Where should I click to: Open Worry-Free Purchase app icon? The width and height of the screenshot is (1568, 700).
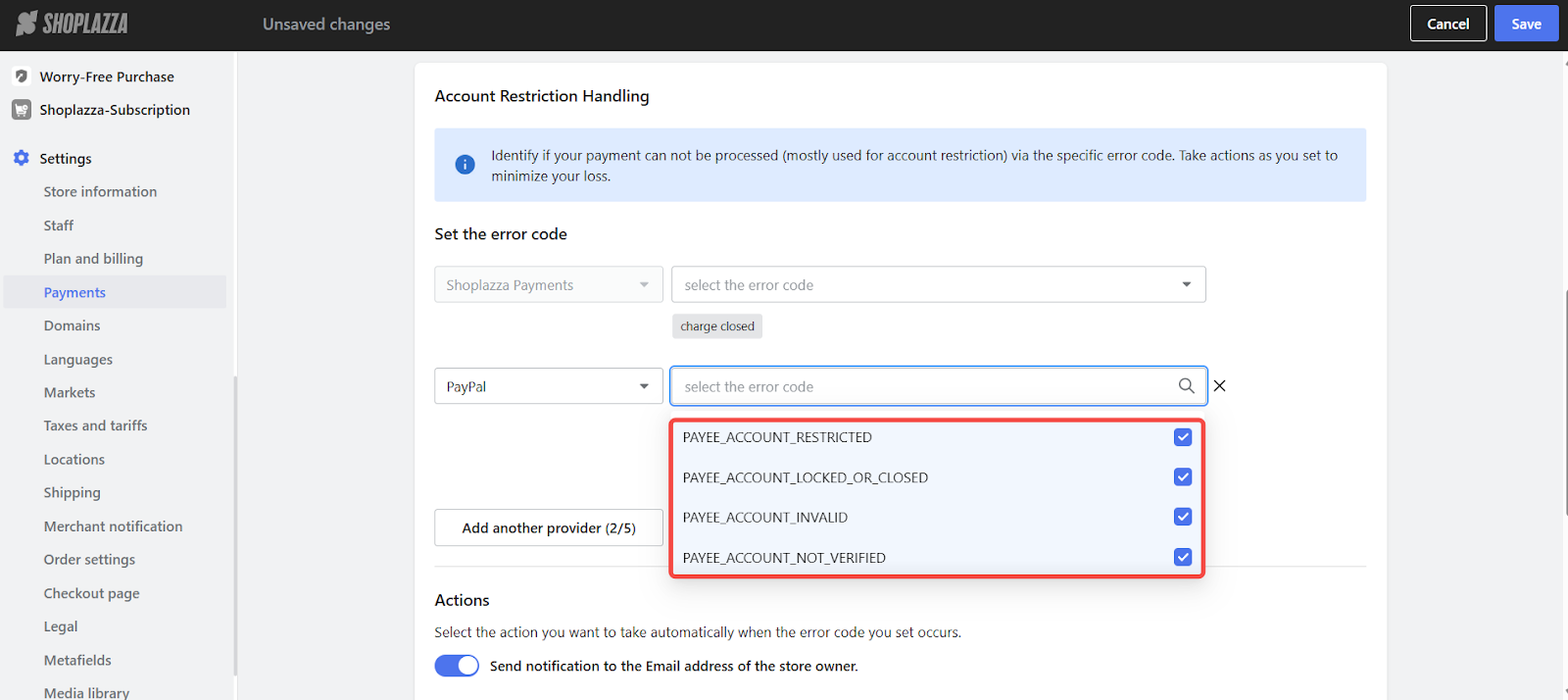click(22, 76)
